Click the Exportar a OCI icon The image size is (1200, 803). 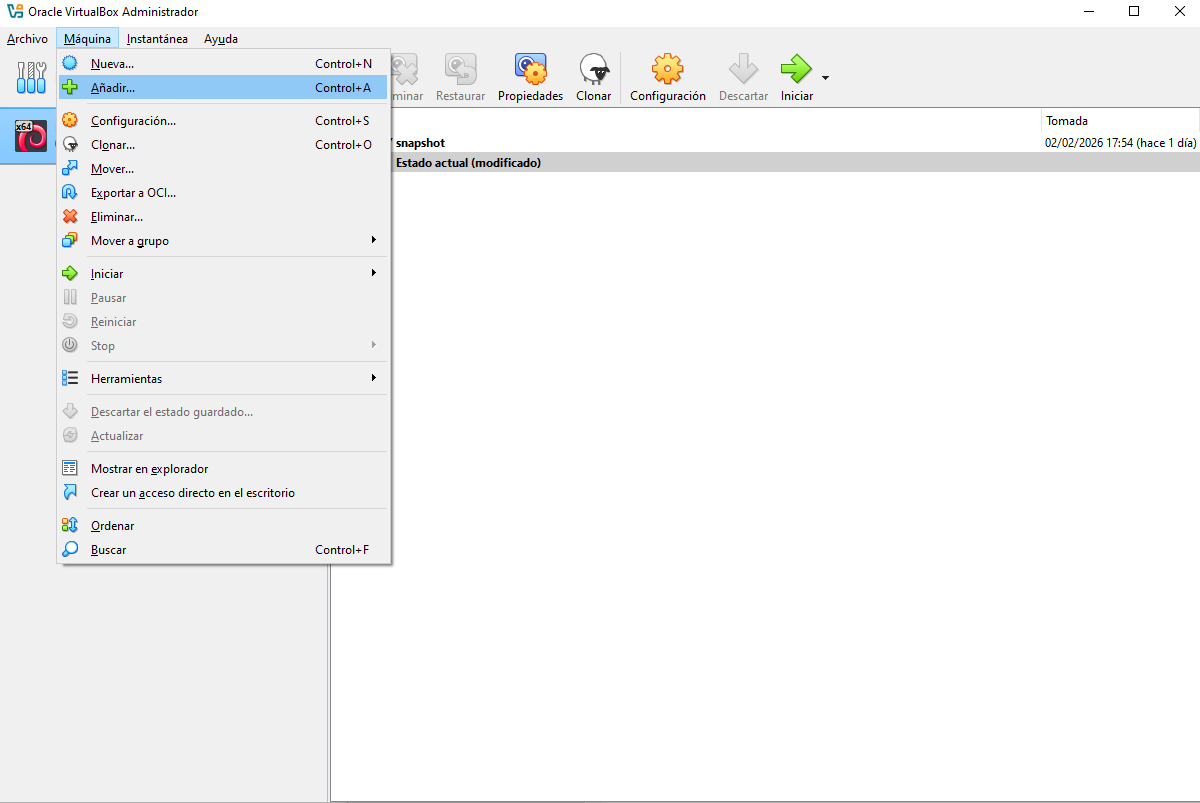point(70,192)
